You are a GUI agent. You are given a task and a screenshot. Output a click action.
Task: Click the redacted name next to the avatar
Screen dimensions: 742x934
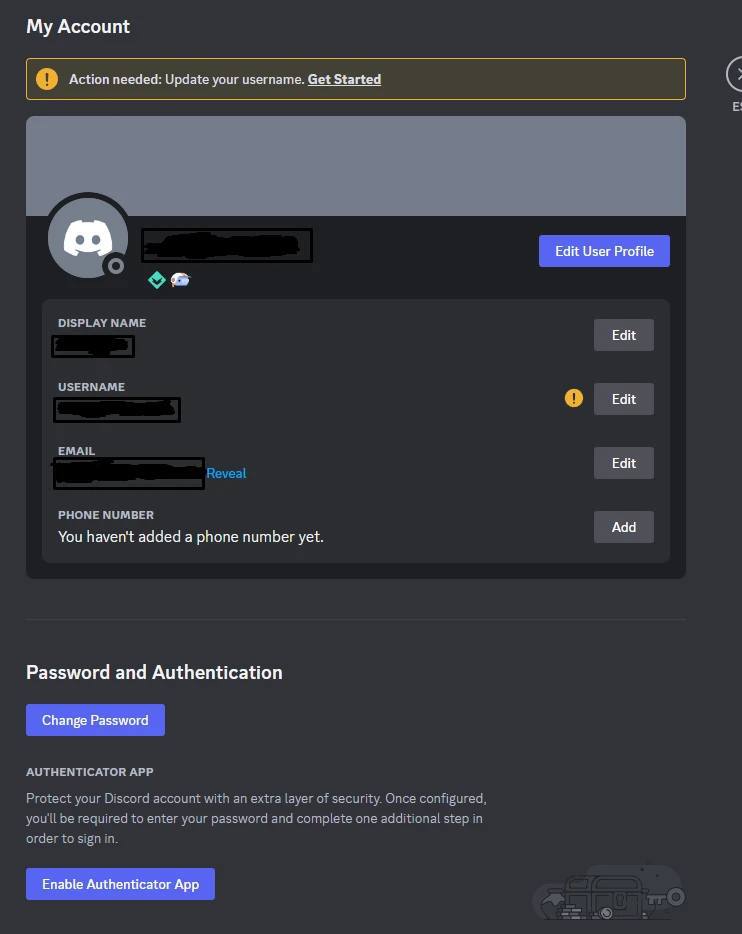(x=227, y=245)
